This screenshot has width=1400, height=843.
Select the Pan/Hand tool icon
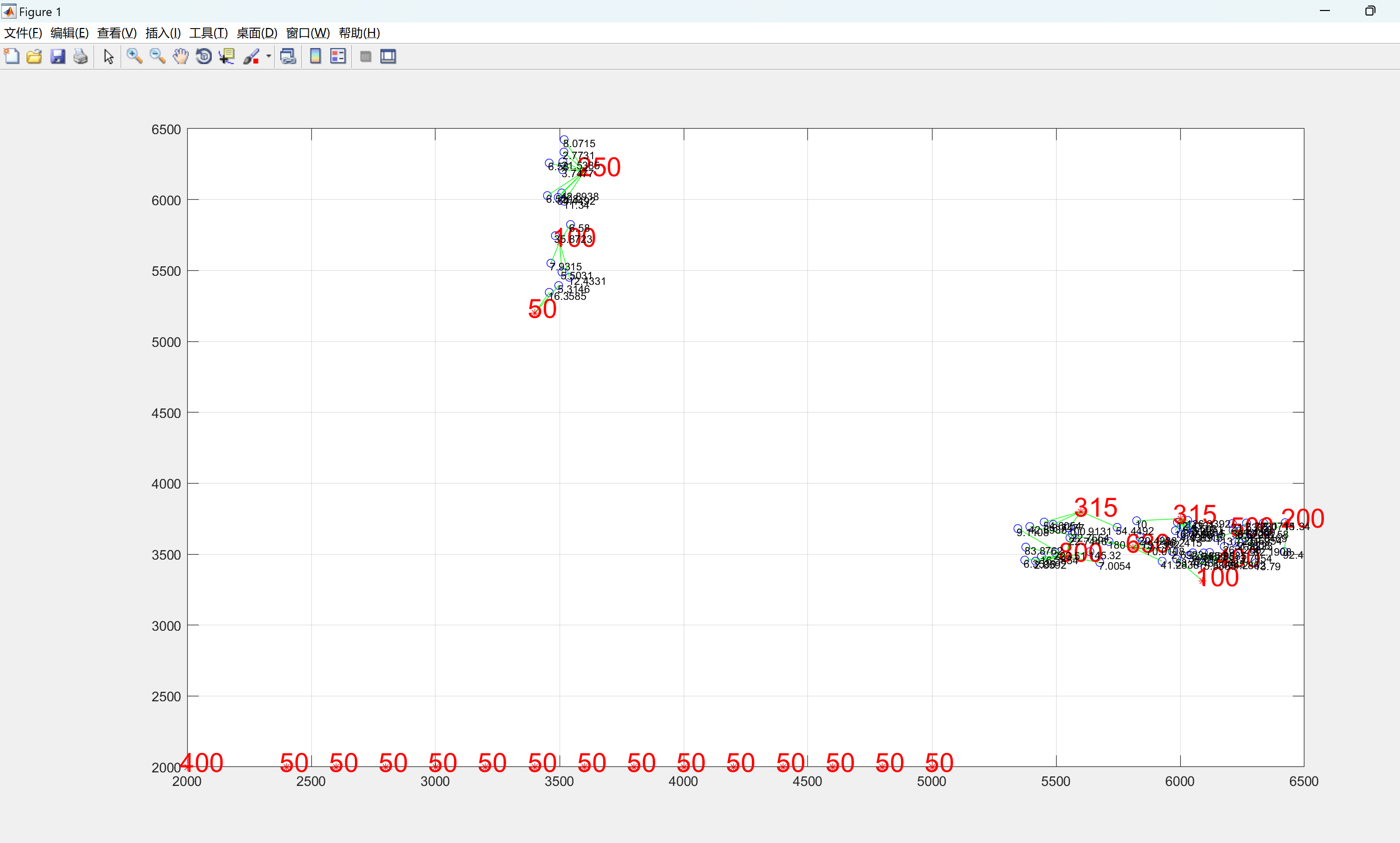coord(177,56)
